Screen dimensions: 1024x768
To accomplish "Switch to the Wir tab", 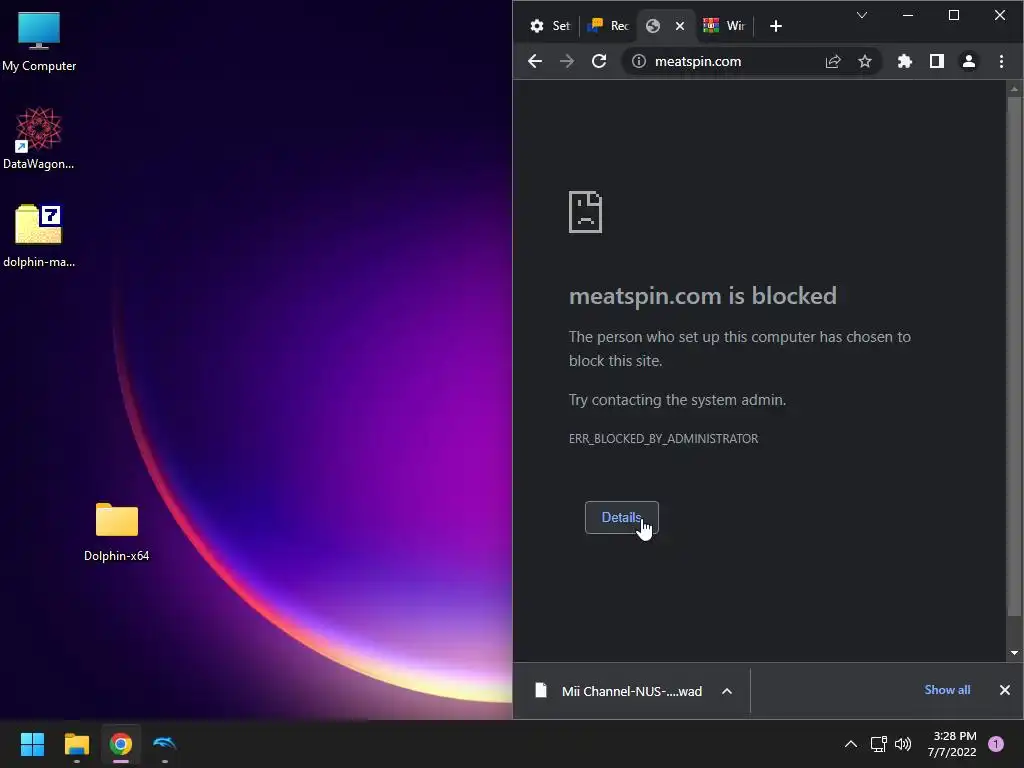I will coord(724,26).
